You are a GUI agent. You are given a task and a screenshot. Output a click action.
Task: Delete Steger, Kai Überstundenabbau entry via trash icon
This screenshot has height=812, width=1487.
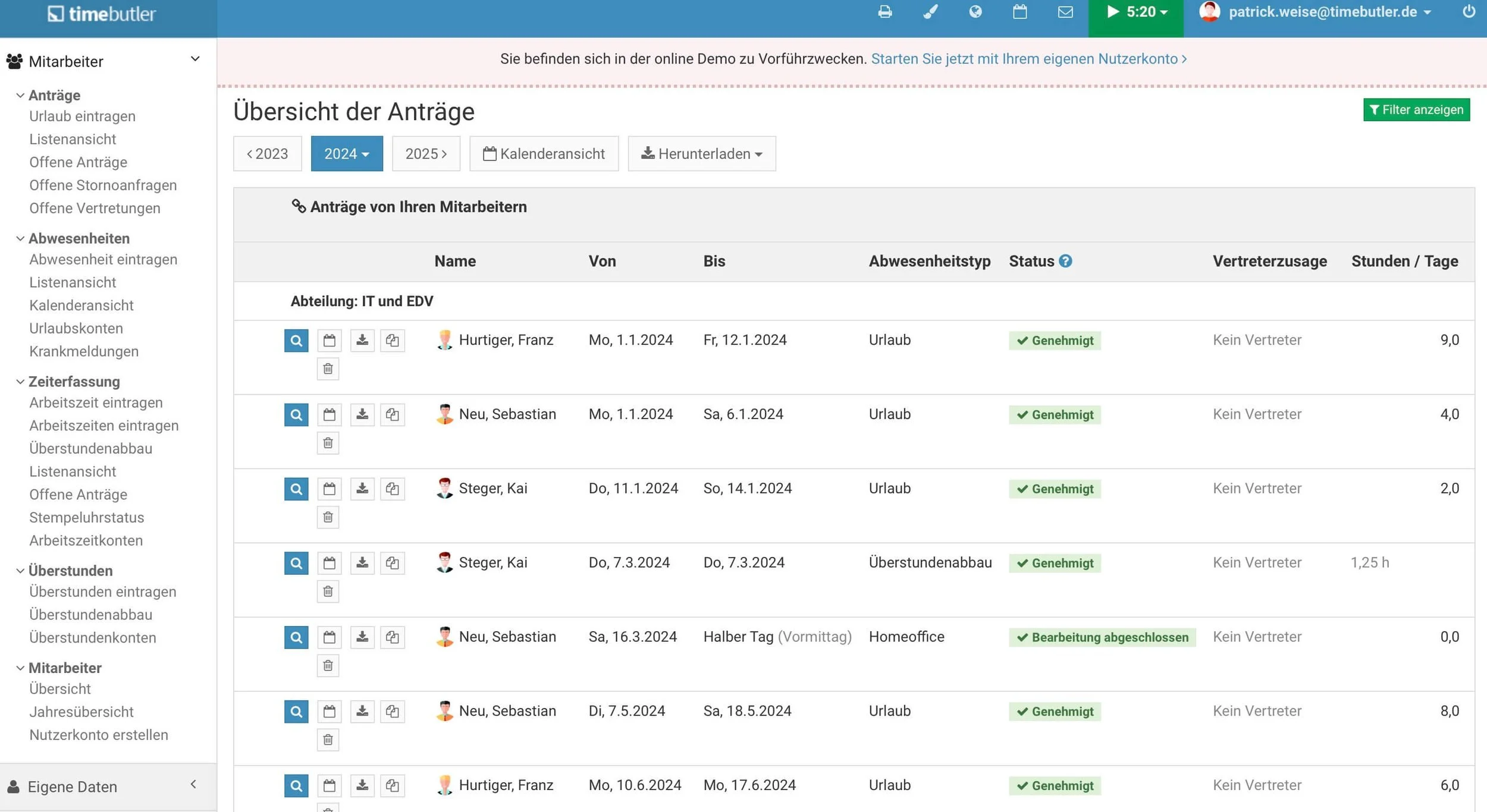328,591
